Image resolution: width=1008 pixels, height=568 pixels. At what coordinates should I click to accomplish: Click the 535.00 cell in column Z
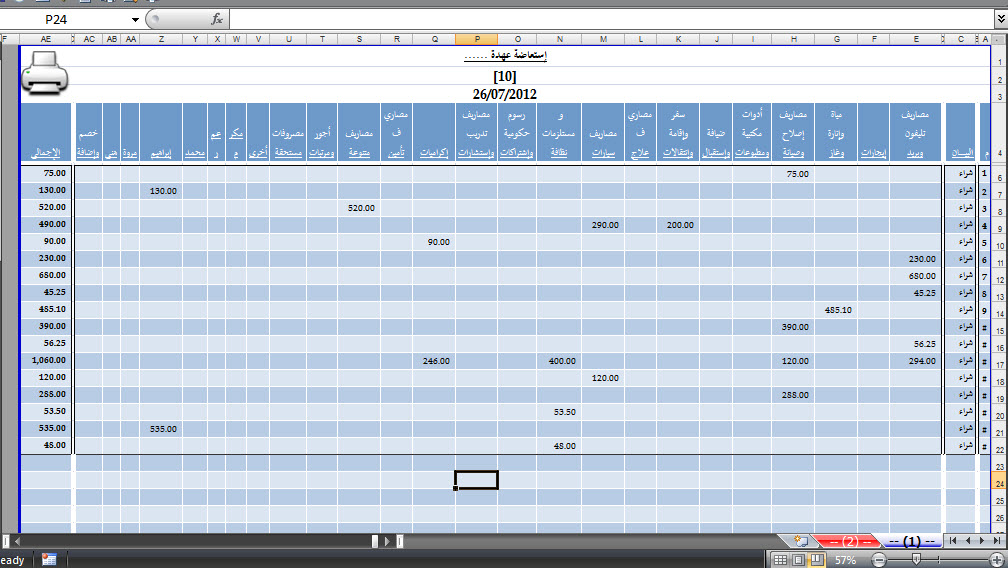(x=161, y=429)
